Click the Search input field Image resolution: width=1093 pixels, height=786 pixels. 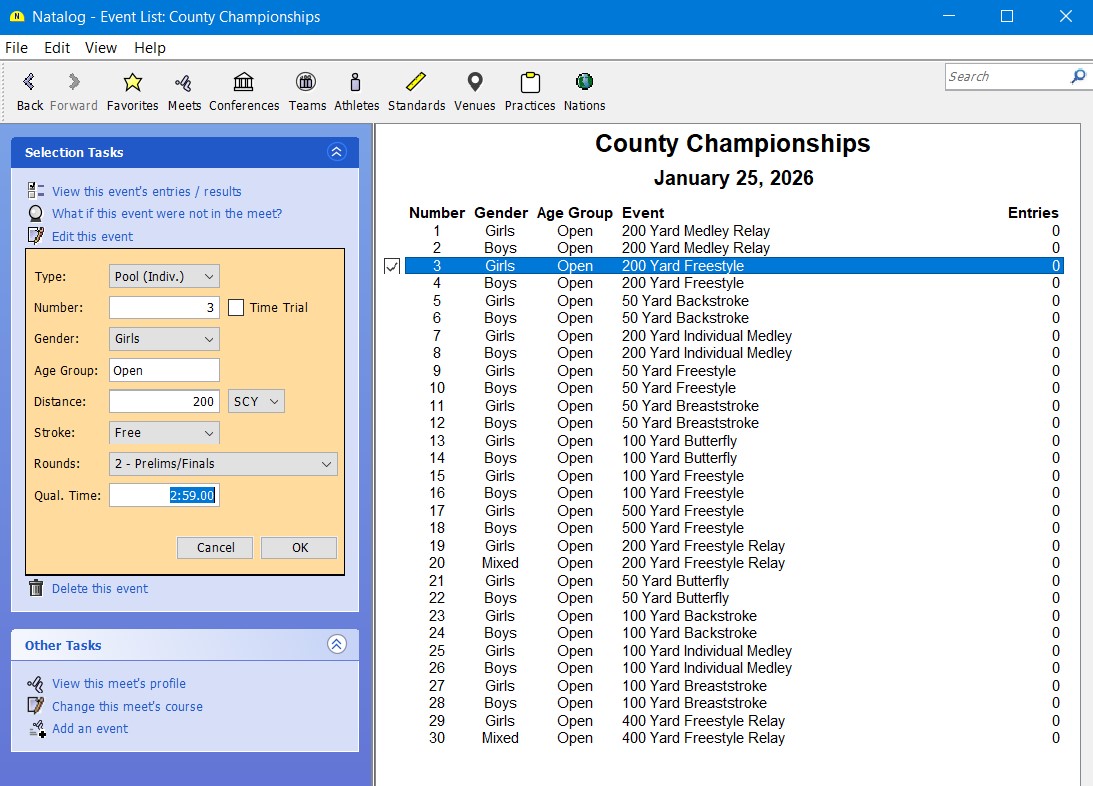1007,76
